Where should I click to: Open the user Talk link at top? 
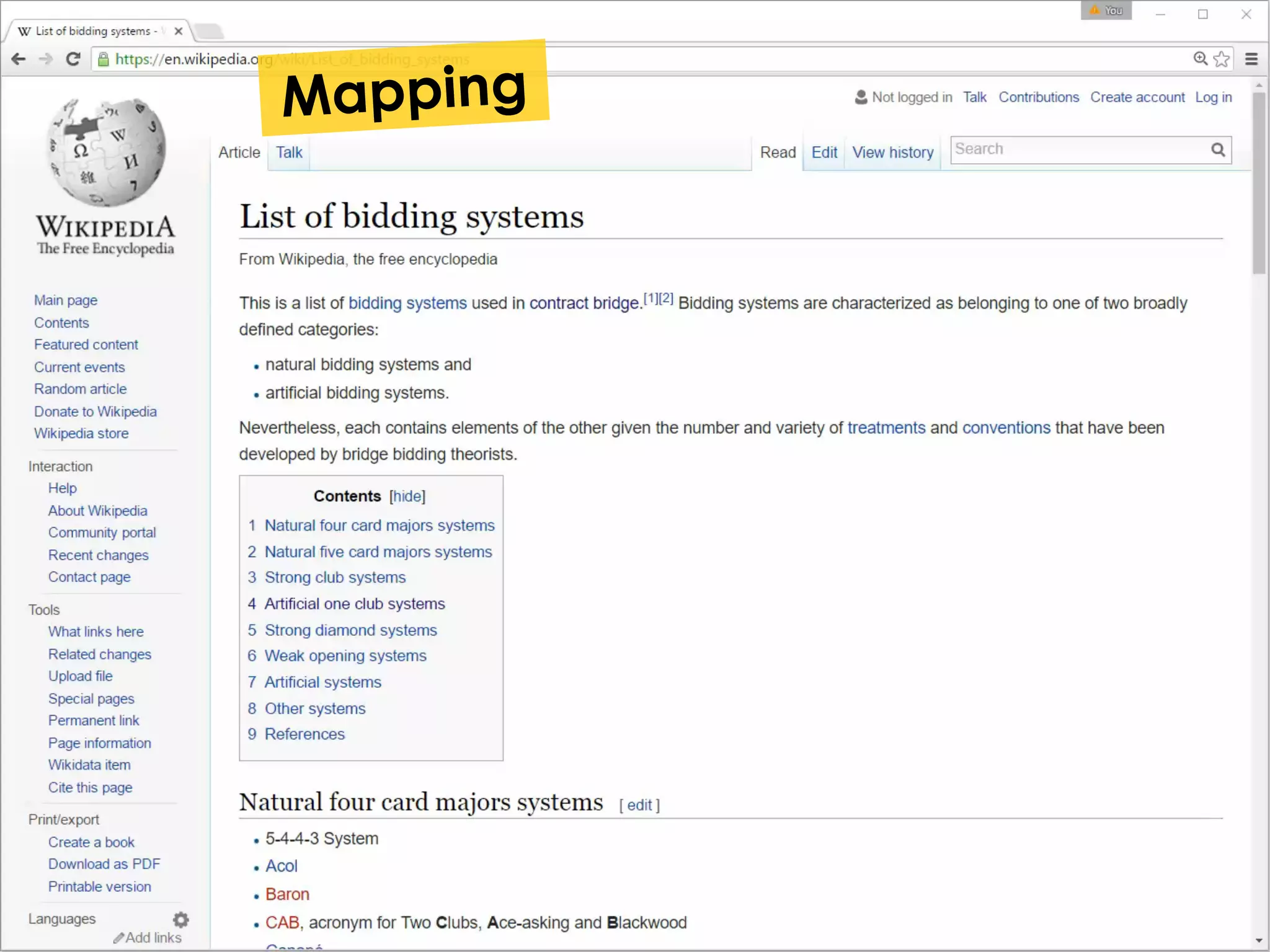[974, 97]
